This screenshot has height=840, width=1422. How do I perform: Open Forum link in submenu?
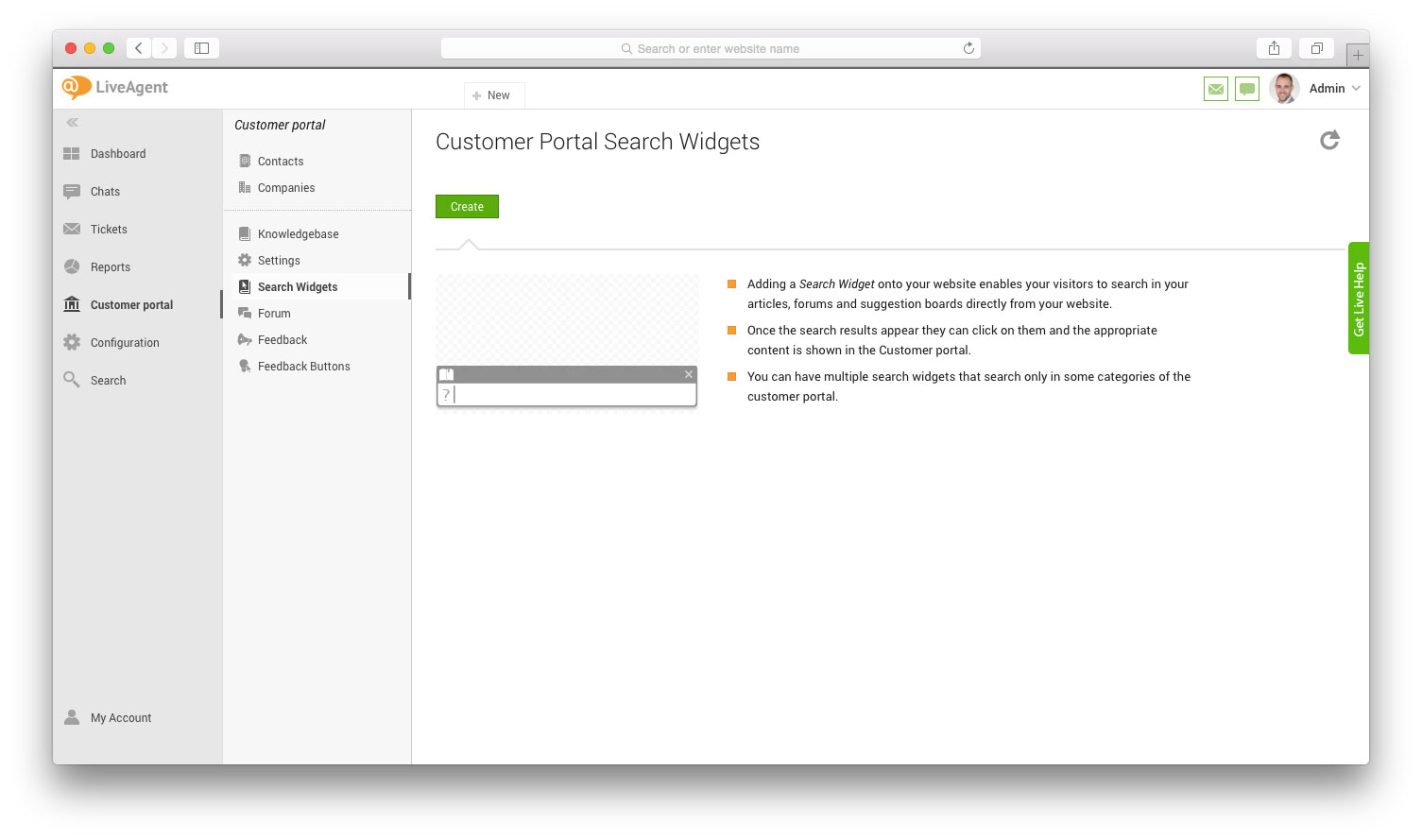274,314
